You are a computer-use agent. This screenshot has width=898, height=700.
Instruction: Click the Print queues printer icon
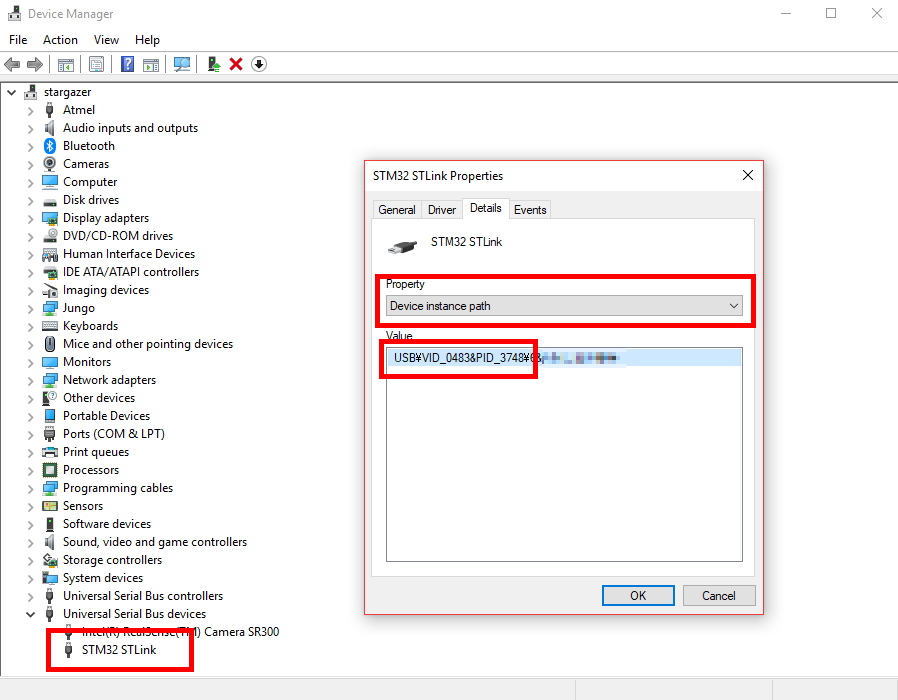(x=50, y=452)
